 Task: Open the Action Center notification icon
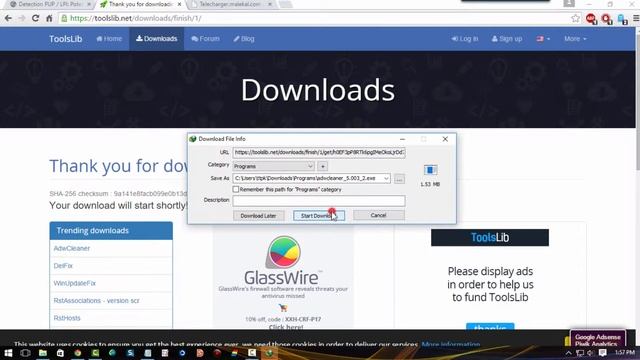(603, 353)
